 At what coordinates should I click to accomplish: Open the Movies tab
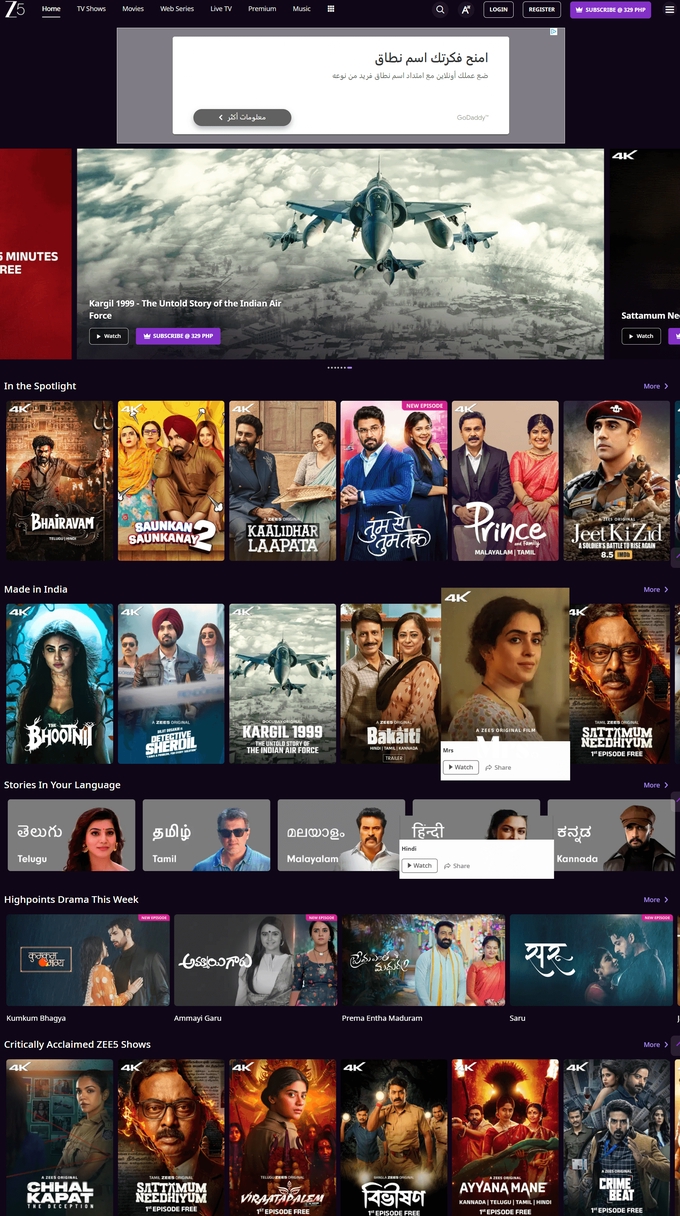point(133,9)
